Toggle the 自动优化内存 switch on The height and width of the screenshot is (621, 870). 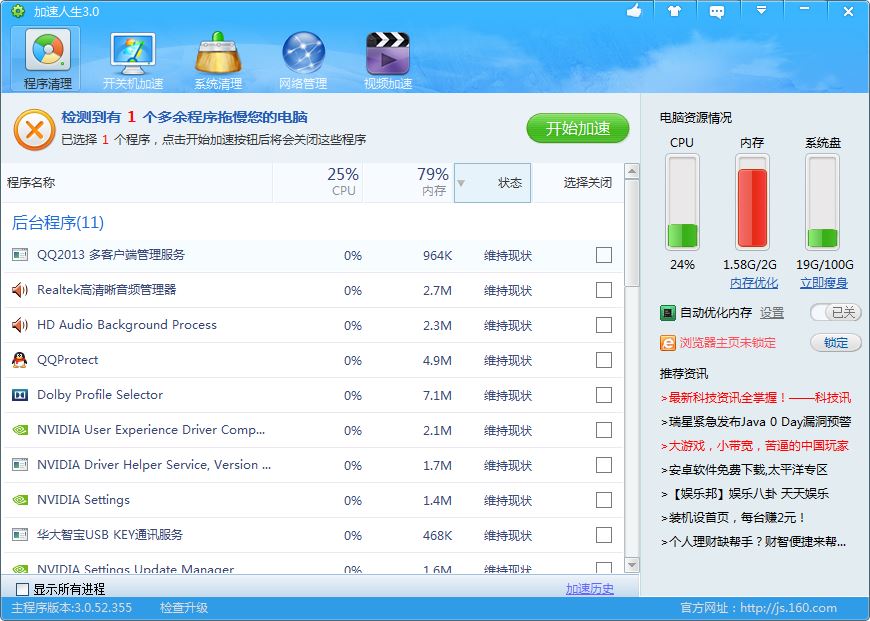(x=835, y=313)
